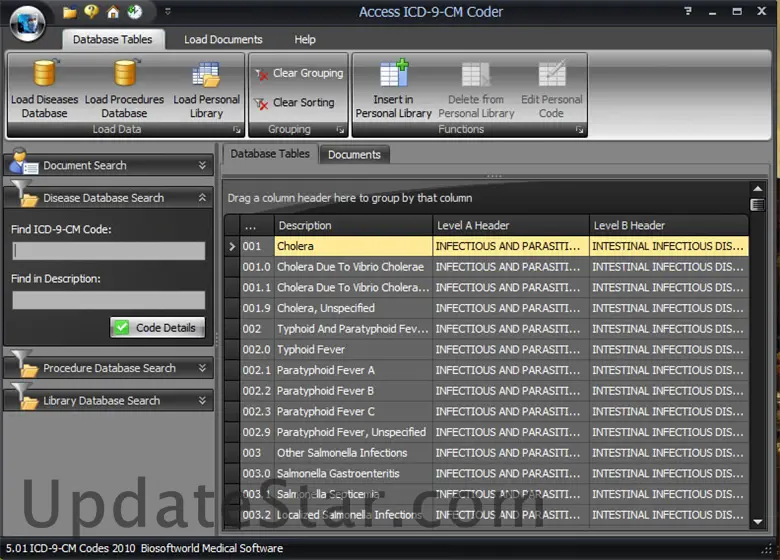Screen dimensions: 780x560
Task: Click the Library Database Search funnel icon
Action: (24, 395)
